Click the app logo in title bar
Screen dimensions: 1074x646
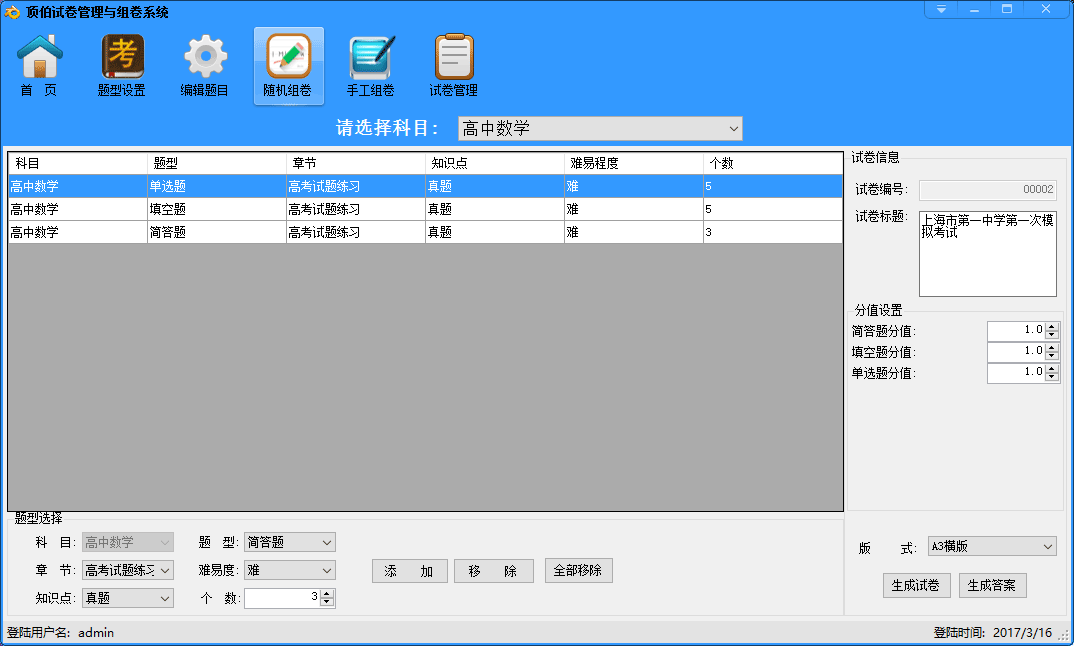[13, 12]
